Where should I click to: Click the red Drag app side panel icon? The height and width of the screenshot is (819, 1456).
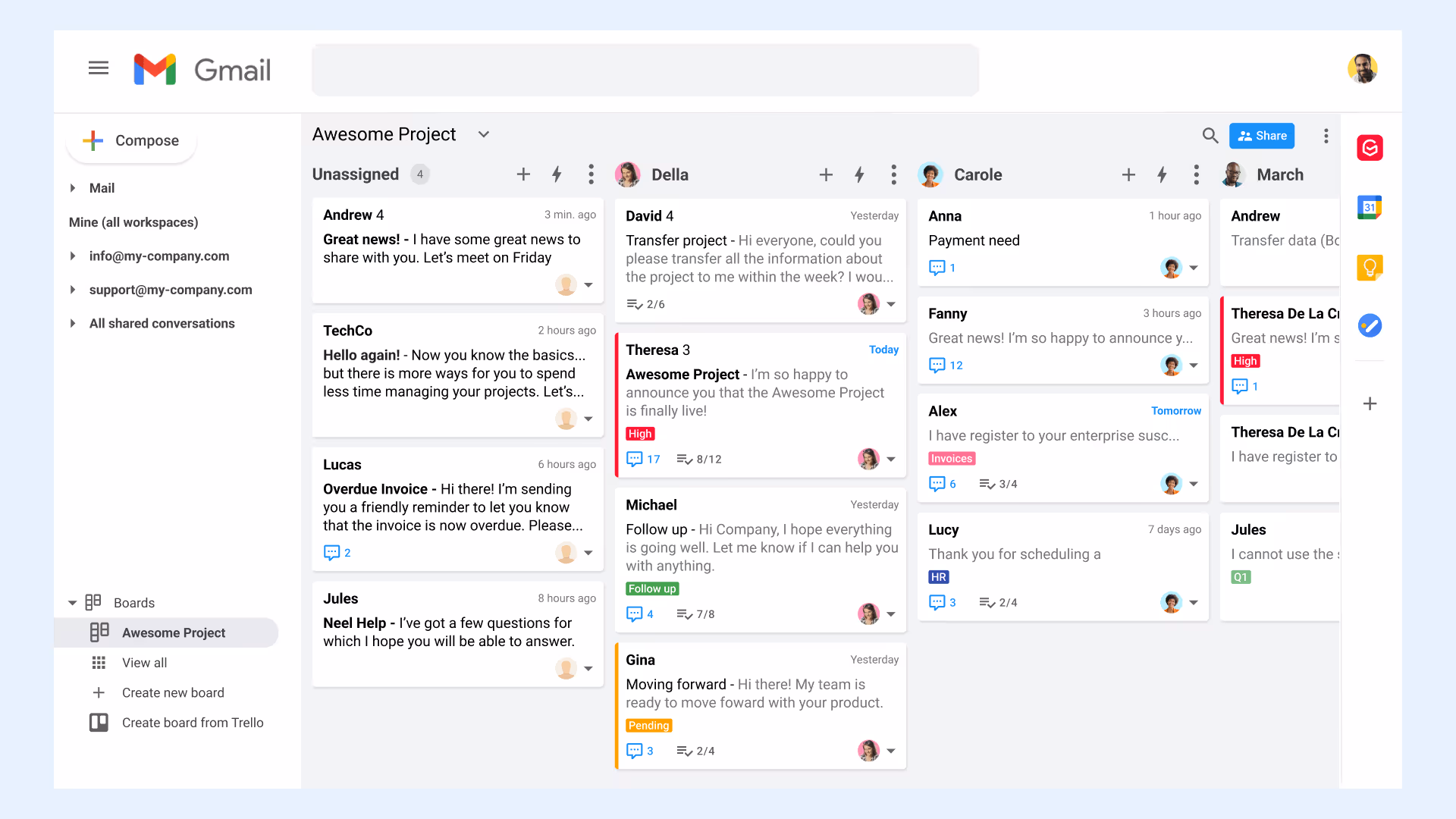pos(1369,147)
